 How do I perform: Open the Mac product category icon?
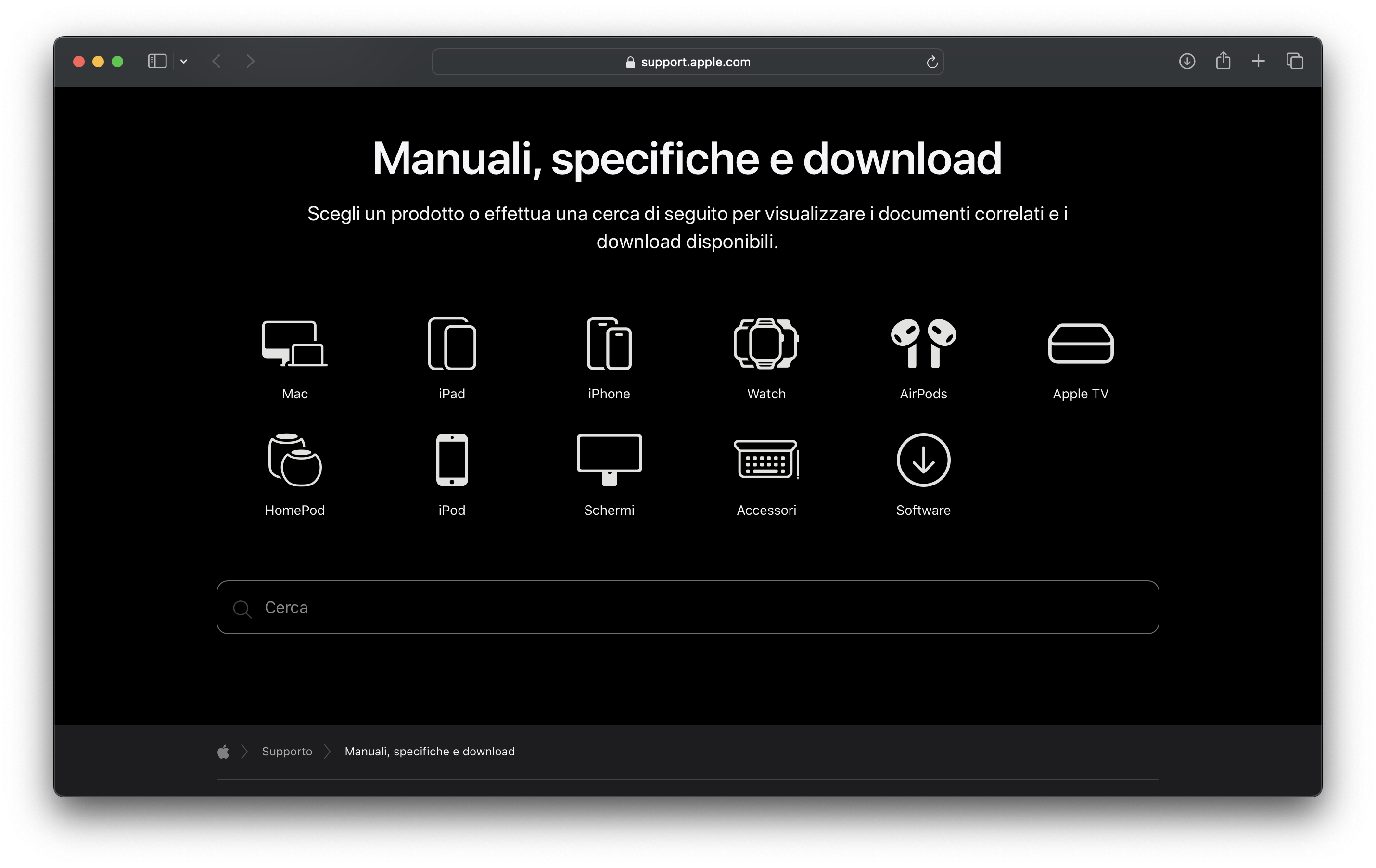[294, 344]
